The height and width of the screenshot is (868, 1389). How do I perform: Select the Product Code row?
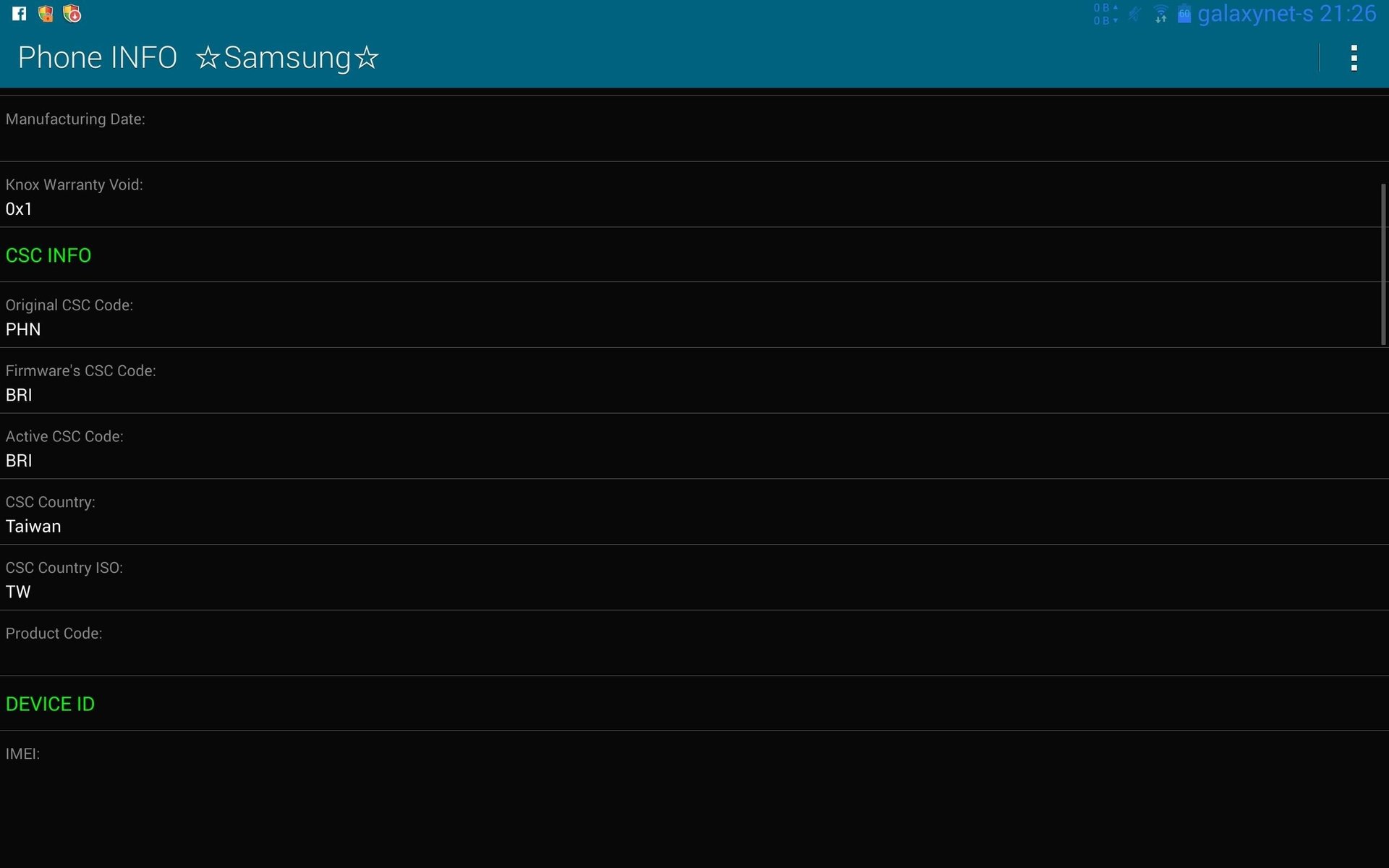[x=694, y=644]
